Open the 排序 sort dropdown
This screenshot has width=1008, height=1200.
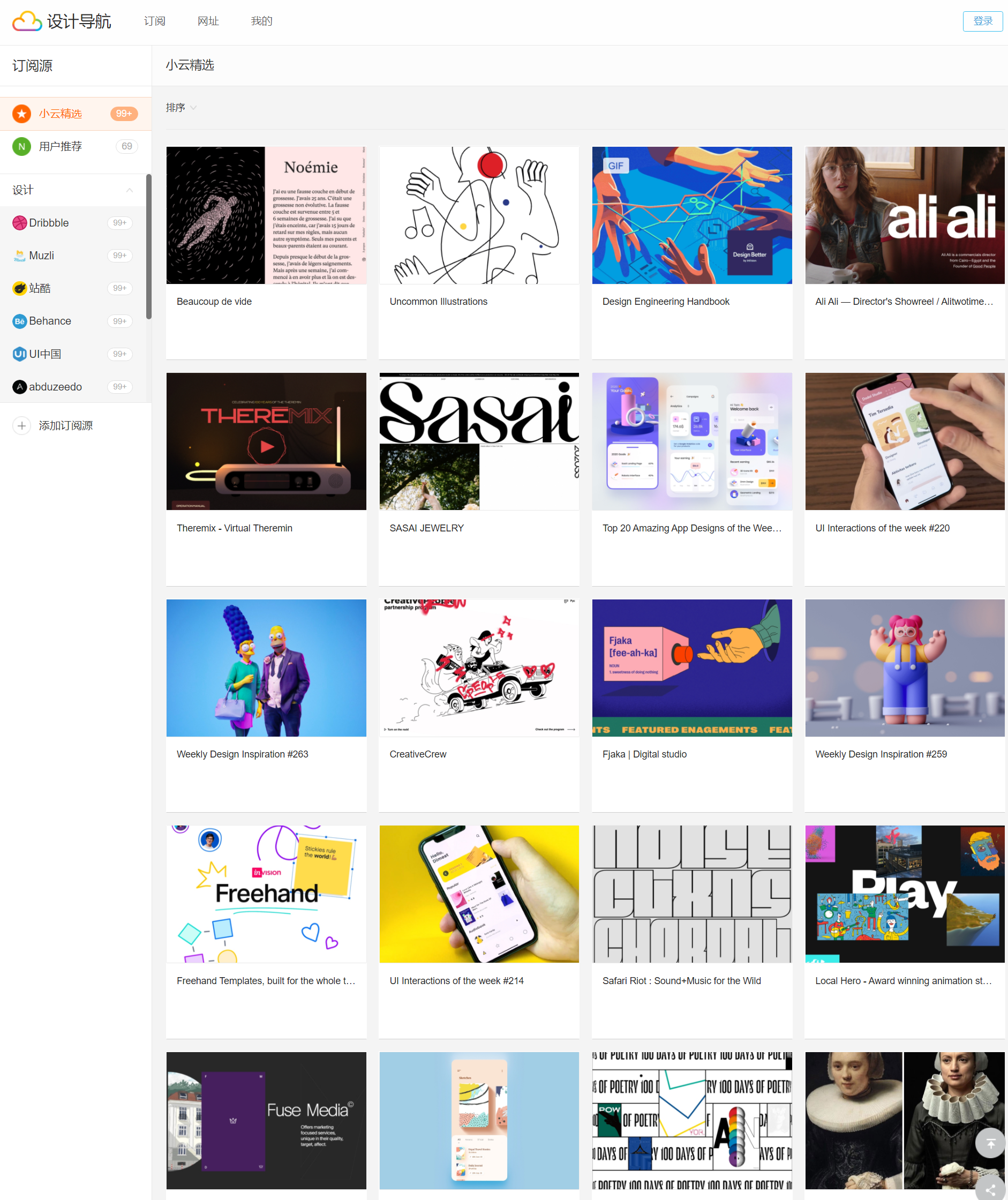[x=181, y=108]
